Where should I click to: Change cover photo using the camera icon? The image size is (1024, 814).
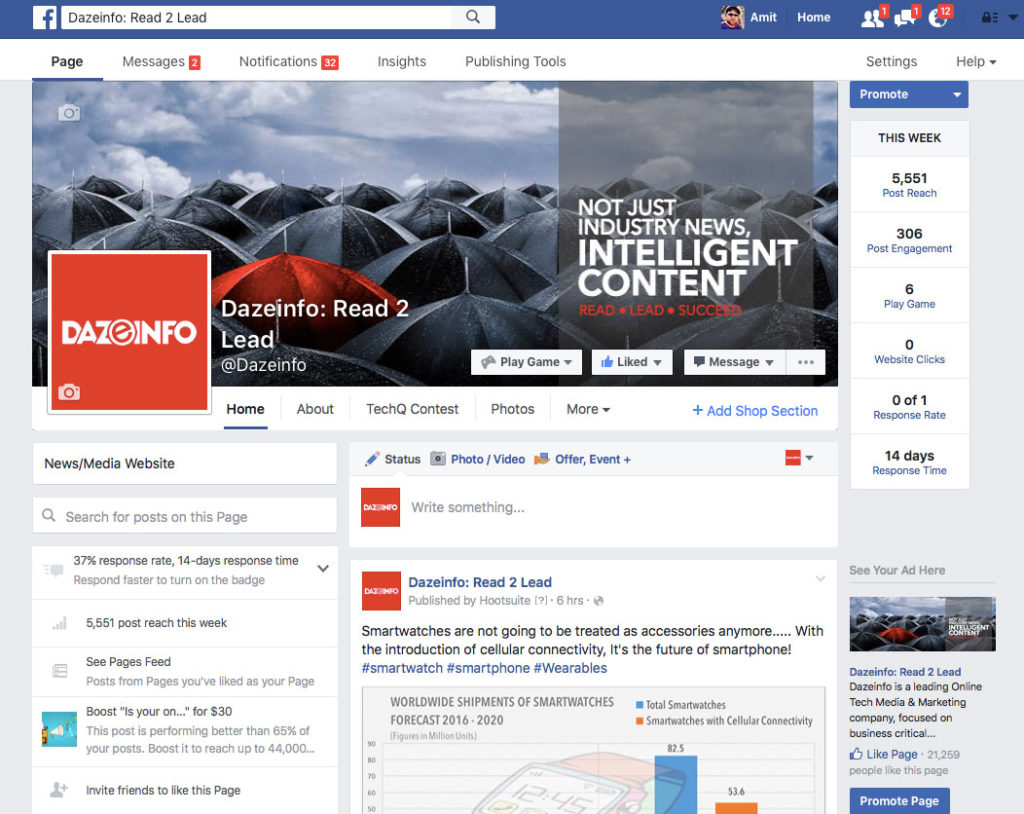[x=68, y=113]
